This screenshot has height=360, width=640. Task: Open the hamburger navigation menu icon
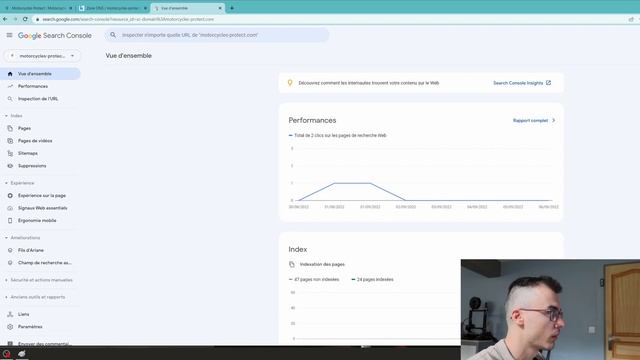point(9,36)
